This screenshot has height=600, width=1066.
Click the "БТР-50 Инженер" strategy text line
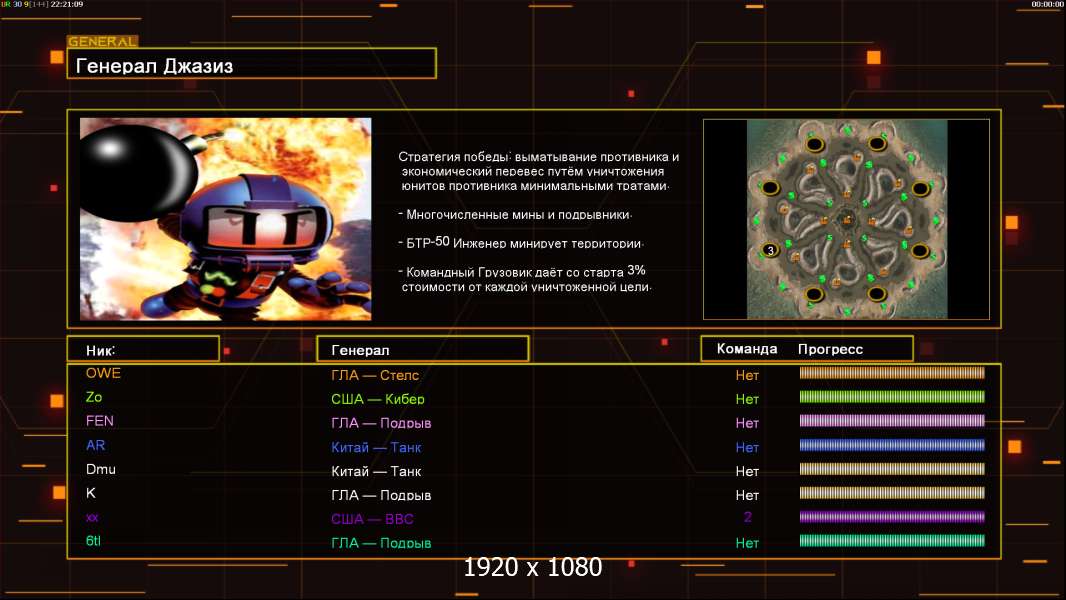[523, 243]
